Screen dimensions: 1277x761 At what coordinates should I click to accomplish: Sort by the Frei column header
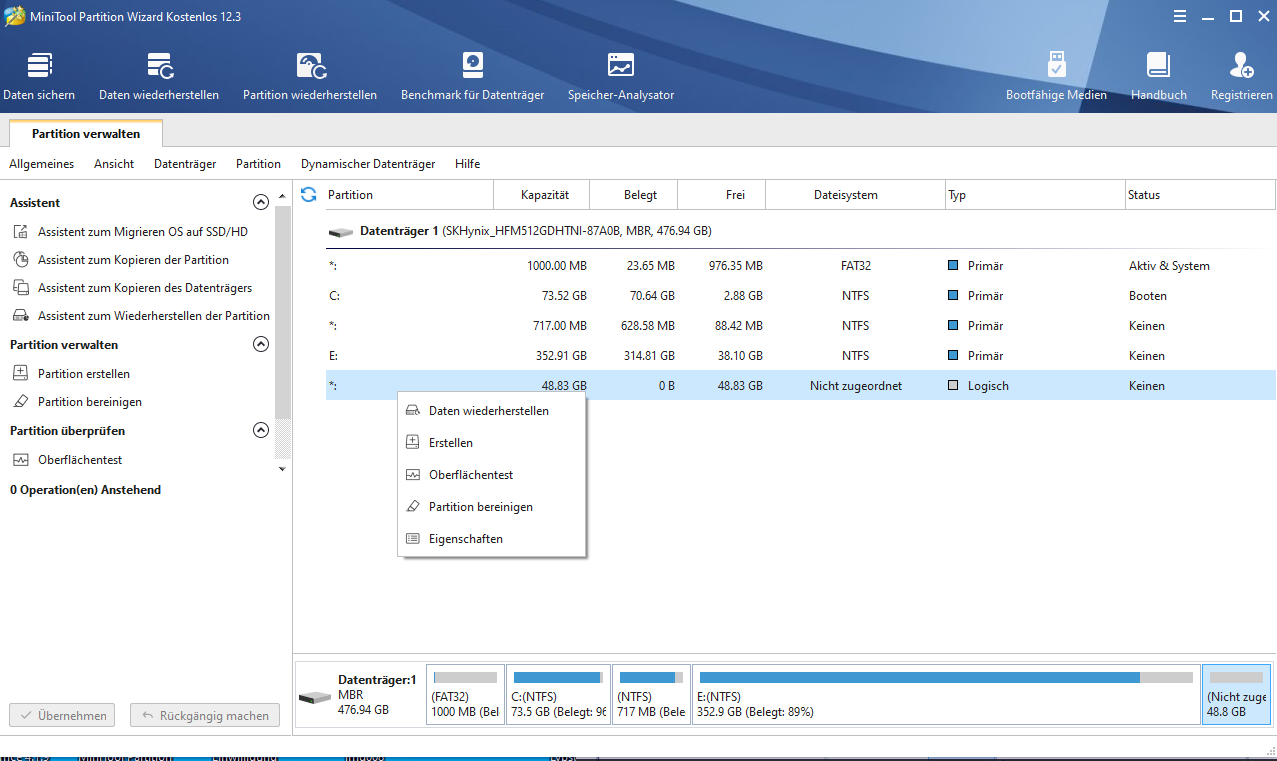(x=722, y=195)
